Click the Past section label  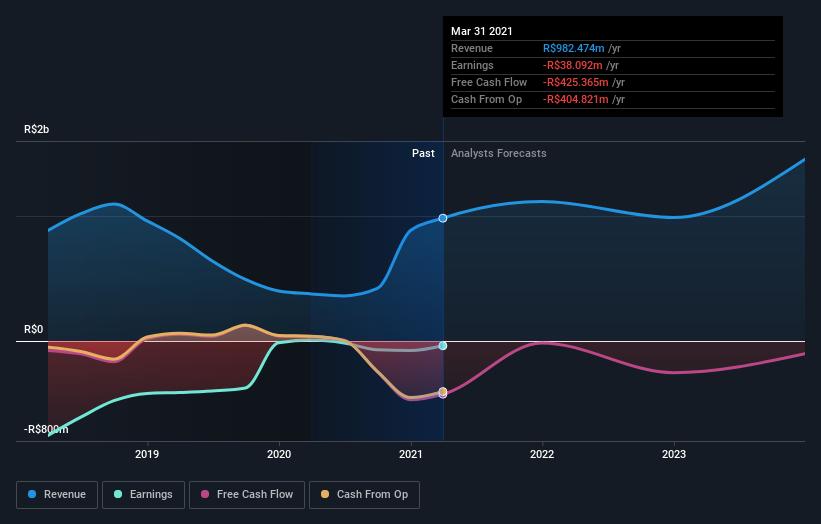[423, 153]
